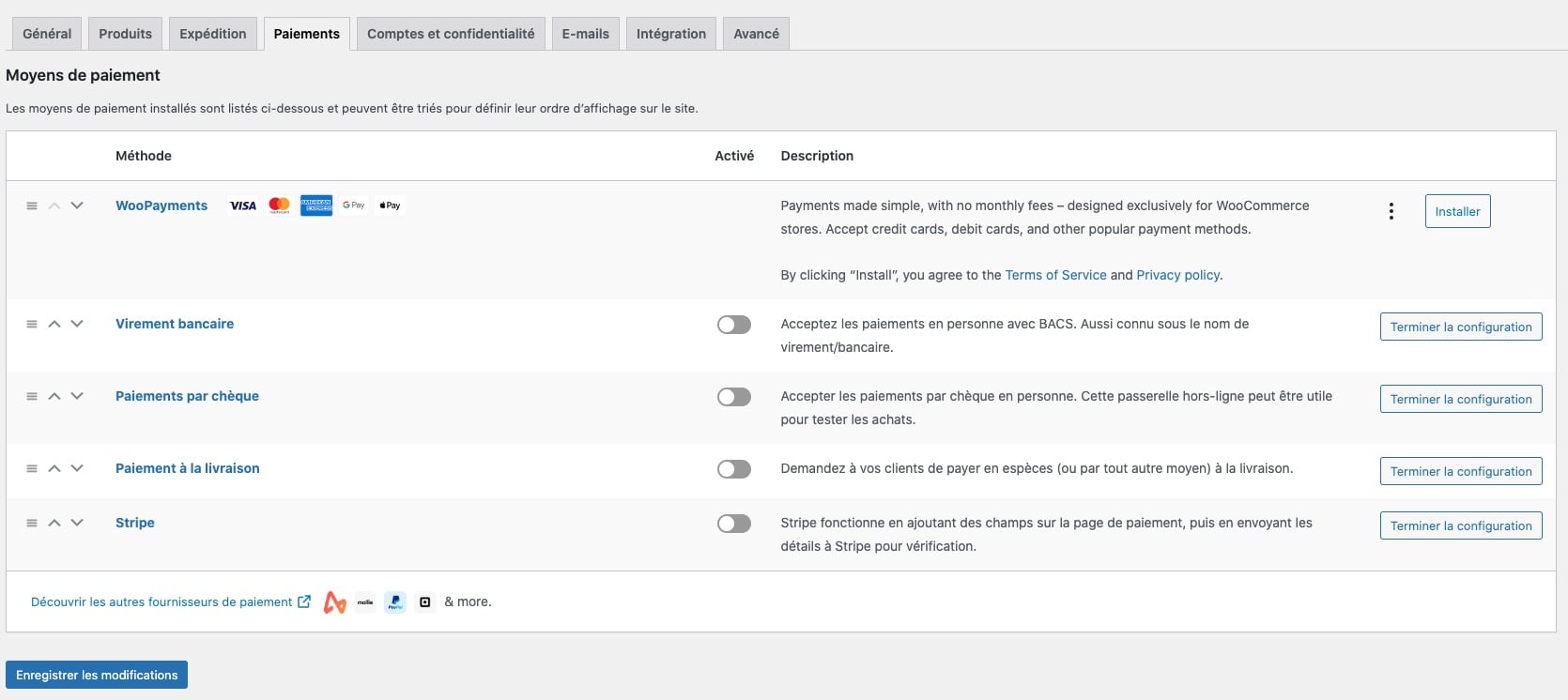The image size is (1568, 700).
Task: Select the Paiements tab
Action: [x=307, y=34]
